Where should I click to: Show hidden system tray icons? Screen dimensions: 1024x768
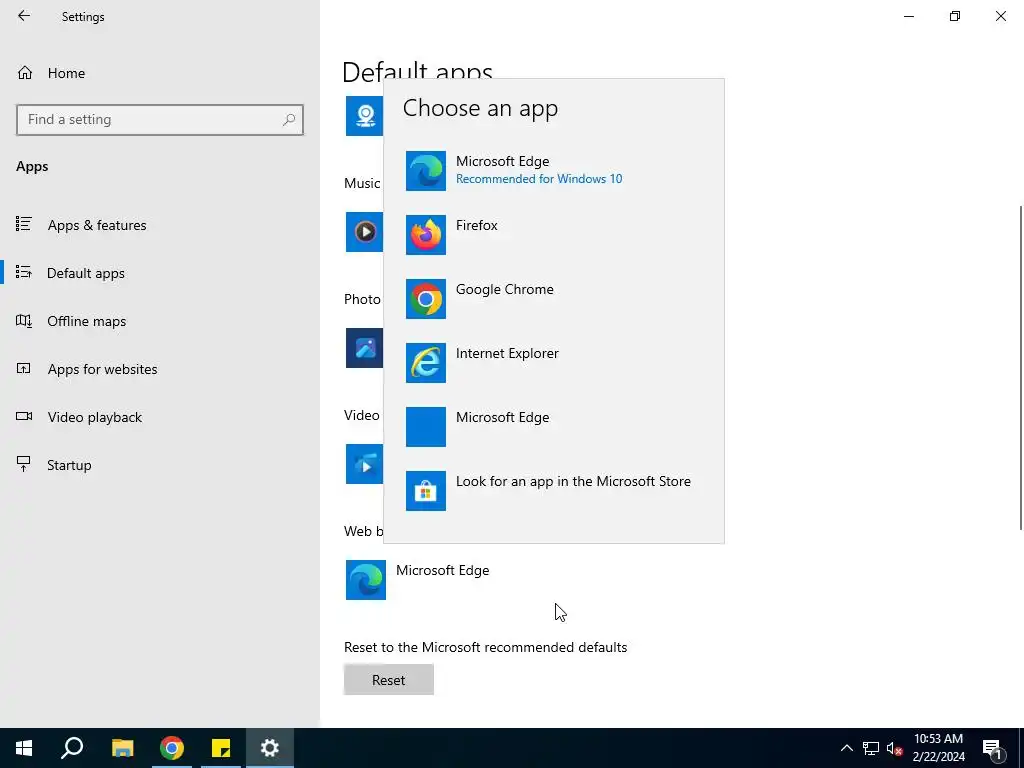click(846, 748)
